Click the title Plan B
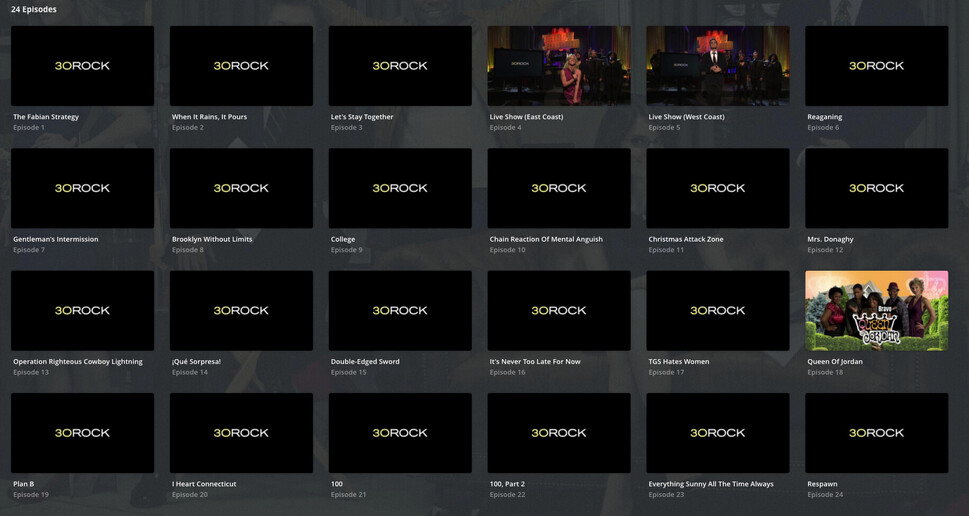The width and height of the screenshot is (969, 516). [x=23, y=484]
